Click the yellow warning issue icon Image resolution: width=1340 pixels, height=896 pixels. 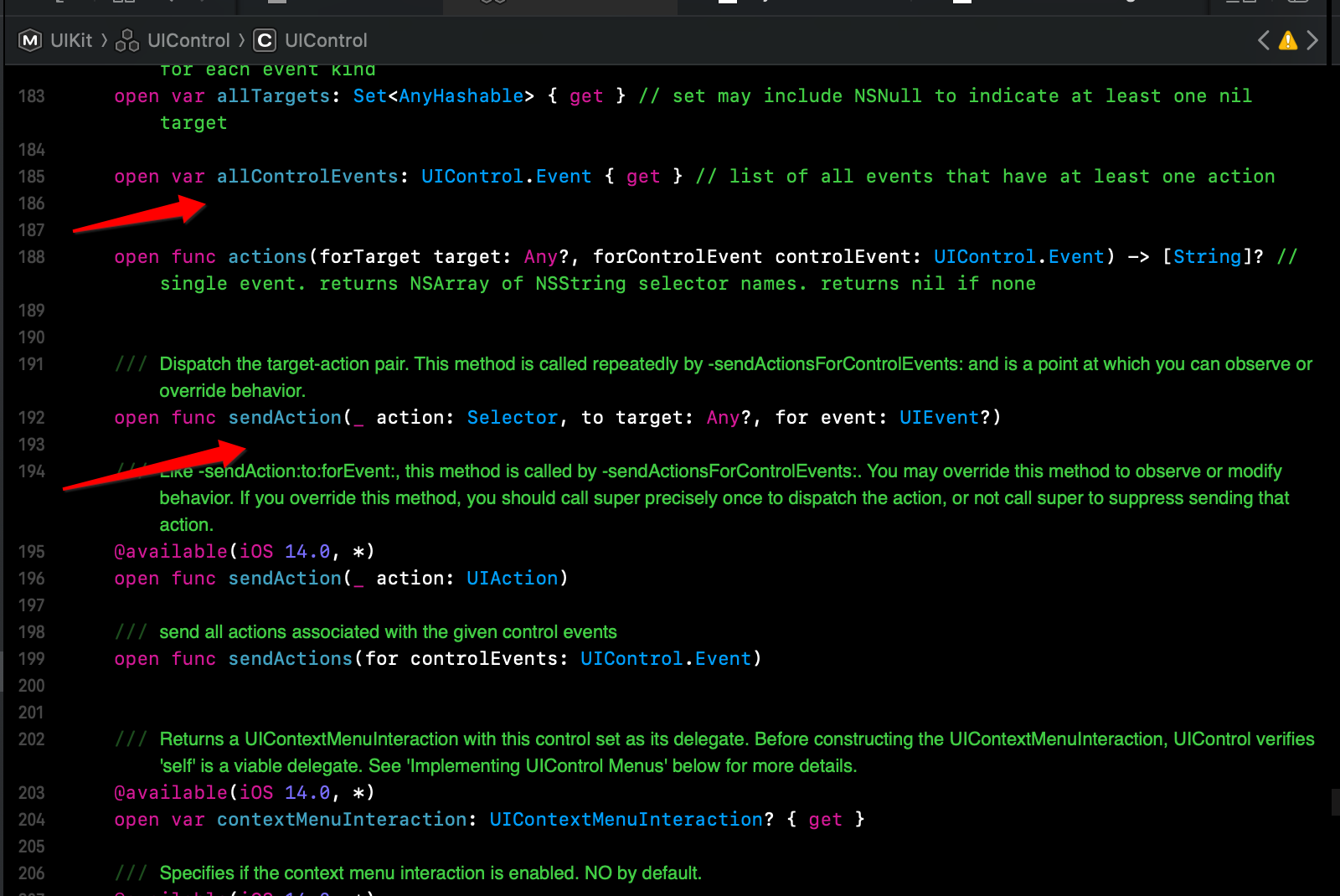pyautogui.click(x=1288, y=40)
